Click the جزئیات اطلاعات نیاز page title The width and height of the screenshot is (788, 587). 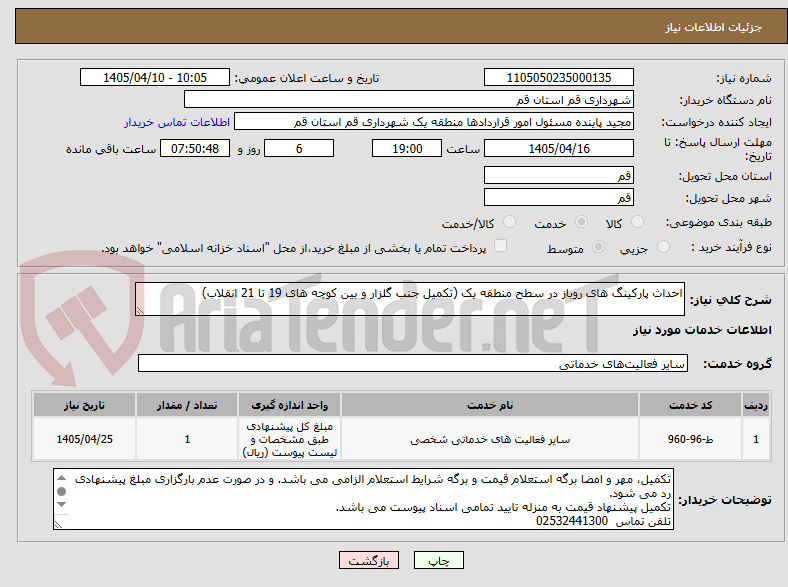pyautogui.click(x=714, y=27)
